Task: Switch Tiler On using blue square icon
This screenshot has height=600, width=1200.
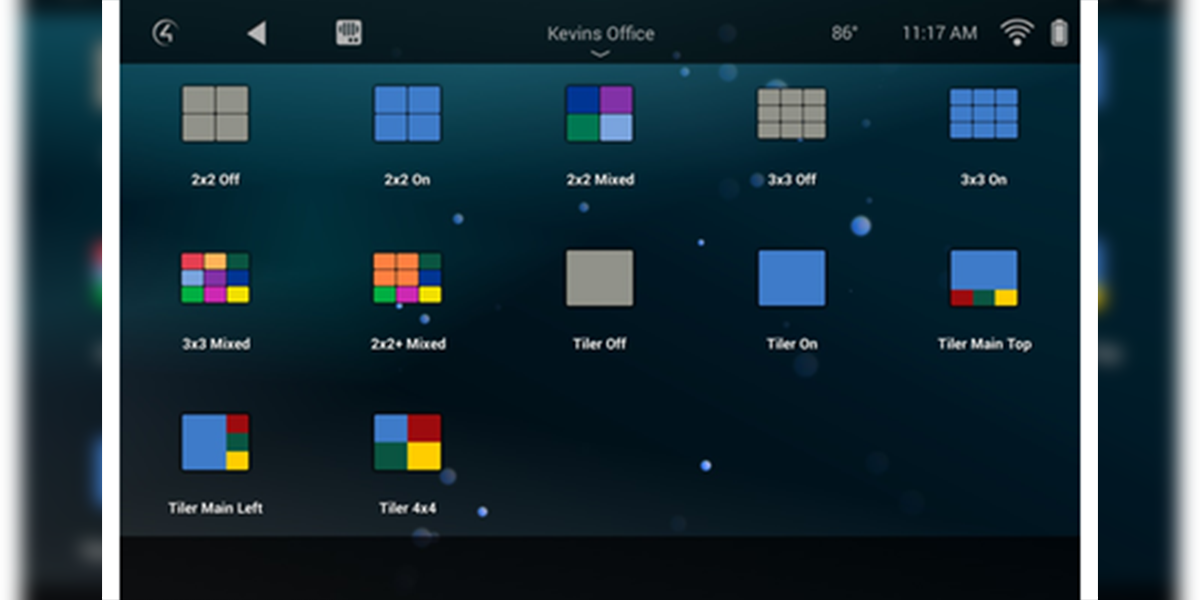Action: click(x=792, y=278)
